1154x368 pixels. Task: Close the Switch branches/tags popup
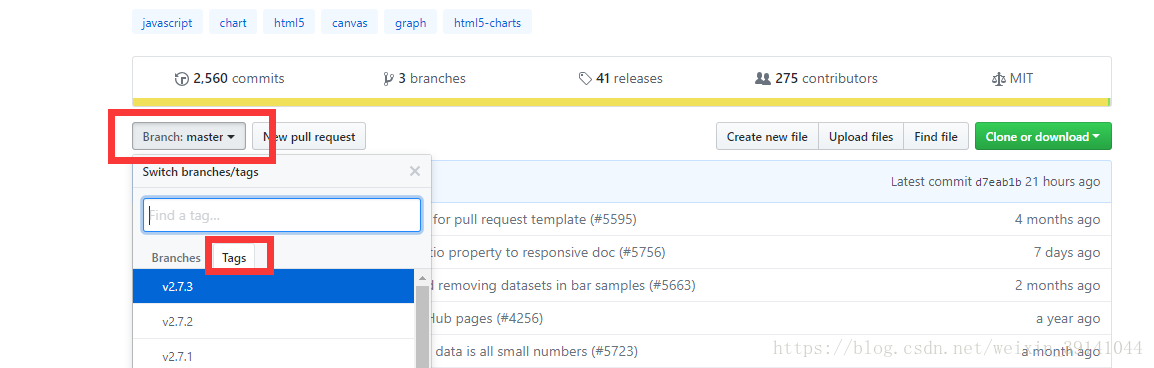click(x=415, y=171)
